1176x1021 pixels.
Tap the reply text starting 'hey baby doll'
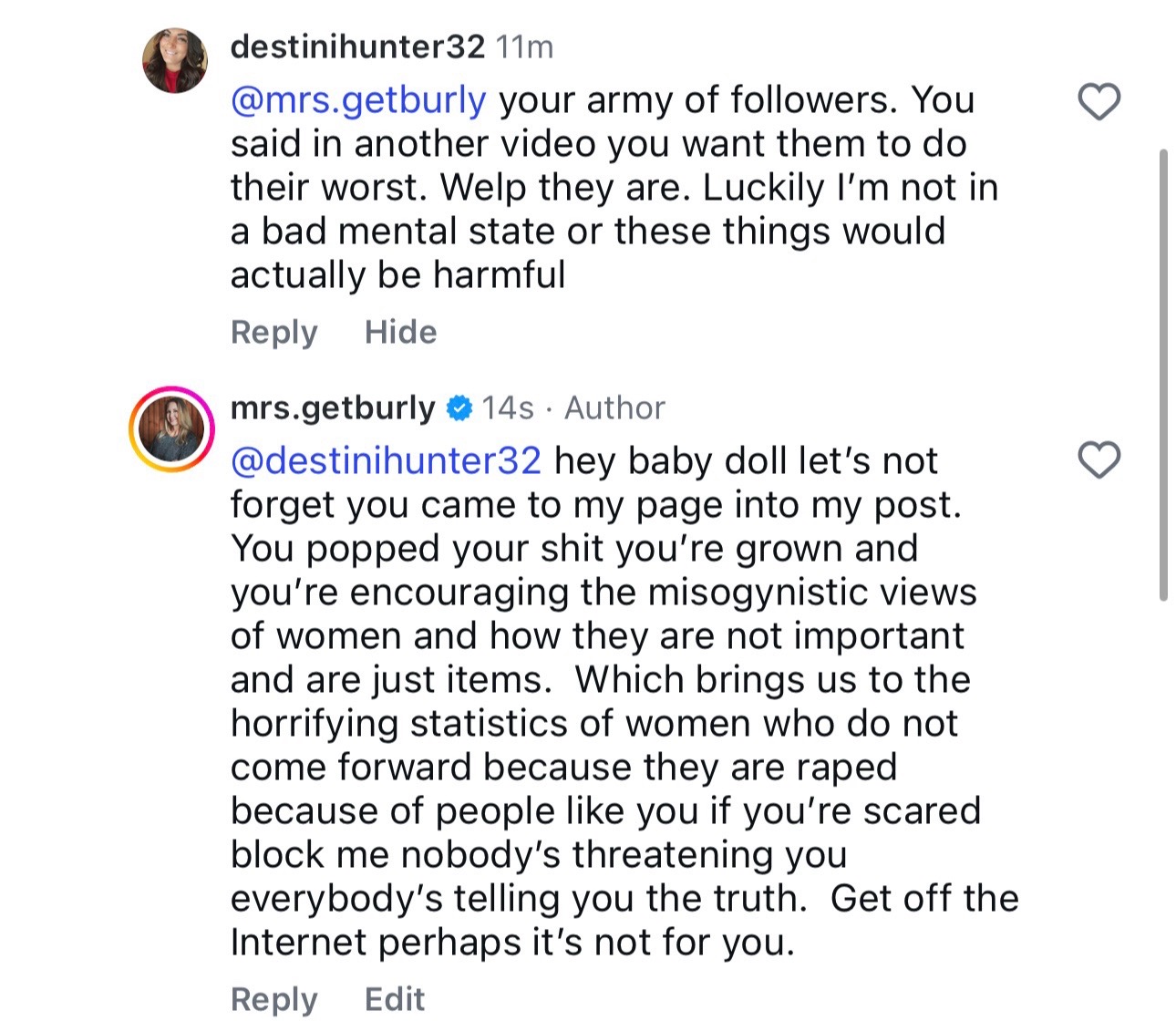tap(624, 701)
